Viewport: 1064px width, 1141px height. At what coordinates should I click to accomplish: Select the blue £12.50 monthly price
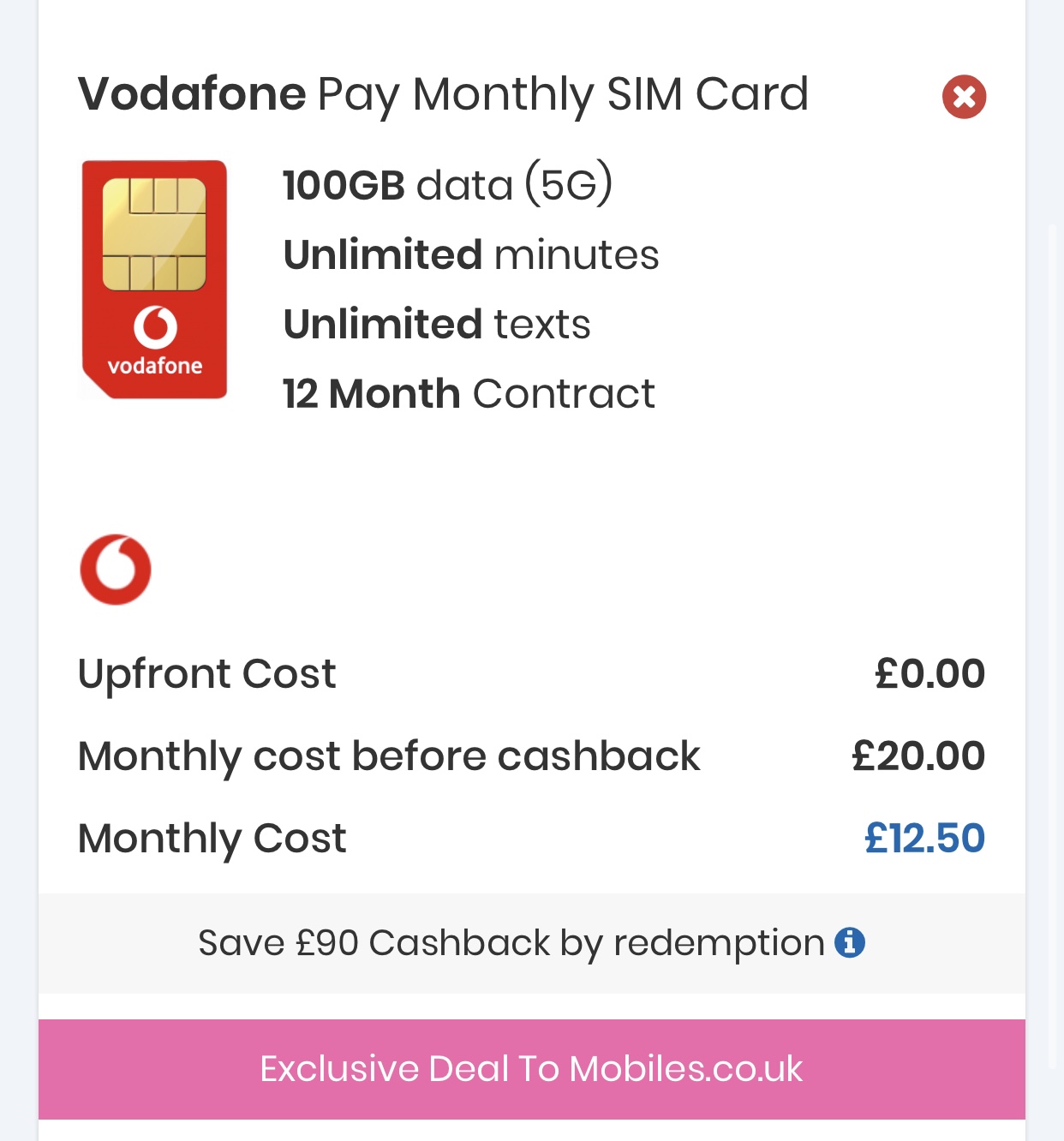pos(924,839)
